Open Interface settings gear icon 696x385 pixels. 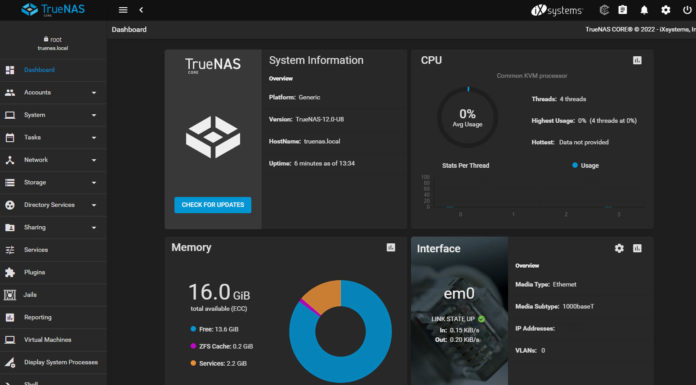pos(619,248)
